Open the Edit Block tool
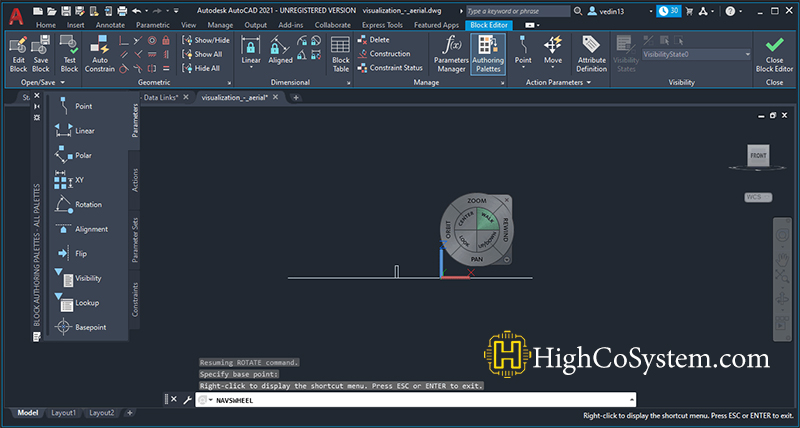This screenshot has width=800, height=428. (x=18, y=55)
